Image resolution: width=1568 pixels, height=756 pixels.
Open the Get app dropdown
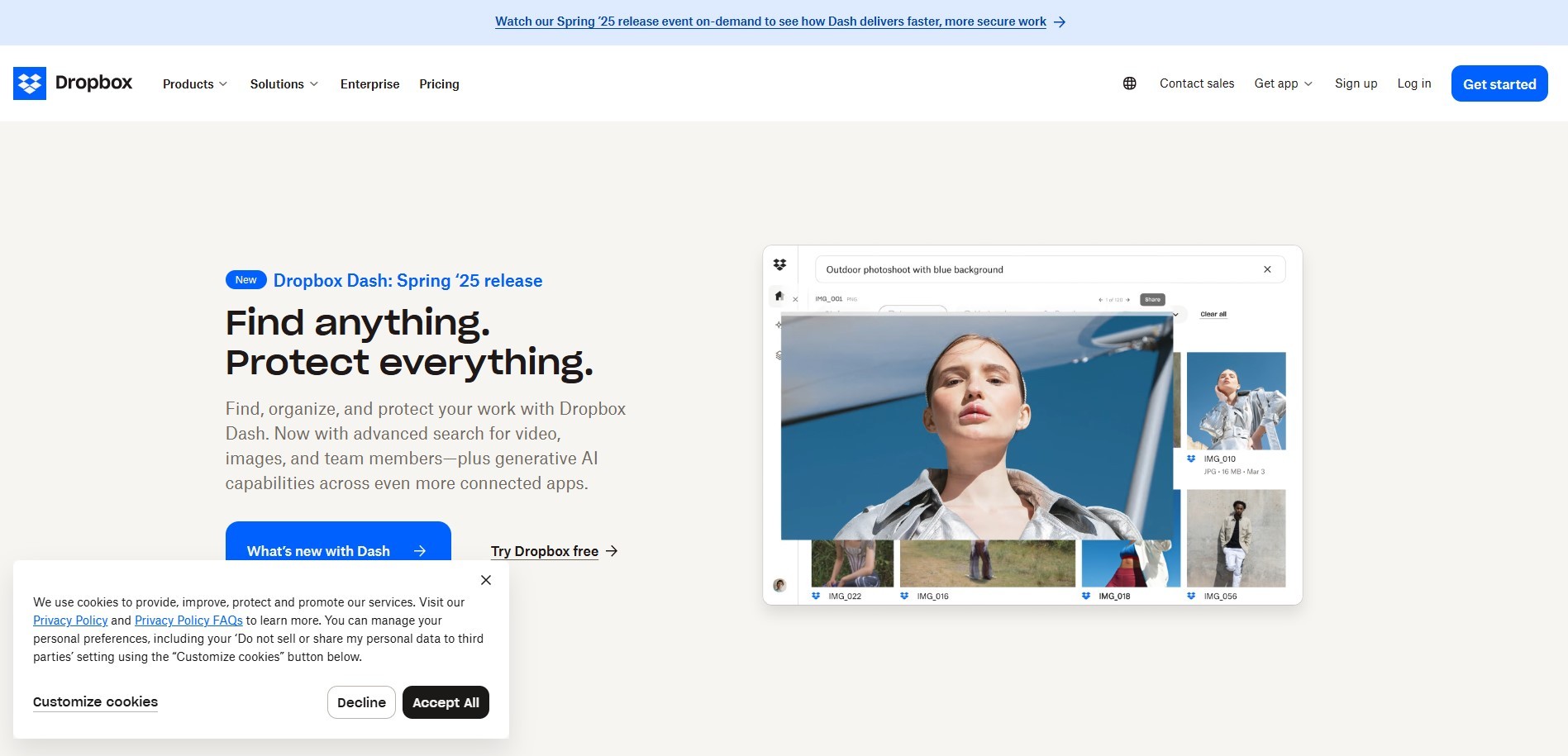pos(1284,83)
